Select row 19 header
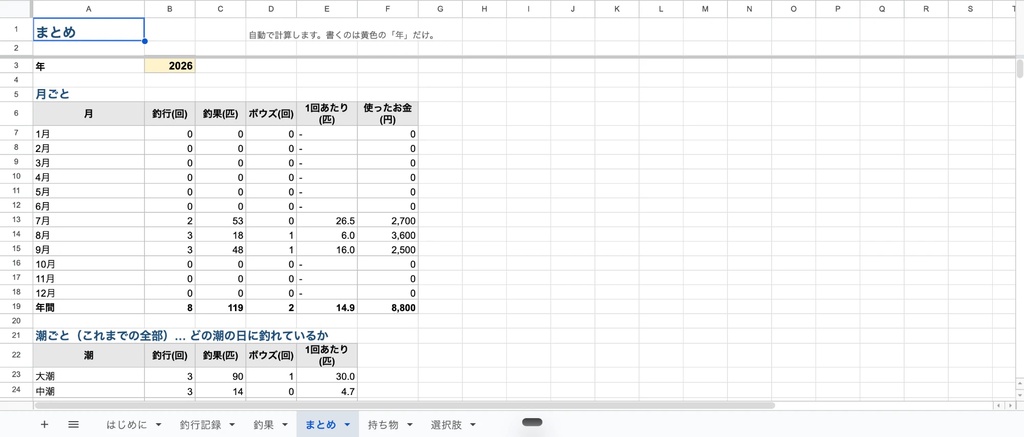 [x=16, y=307]
